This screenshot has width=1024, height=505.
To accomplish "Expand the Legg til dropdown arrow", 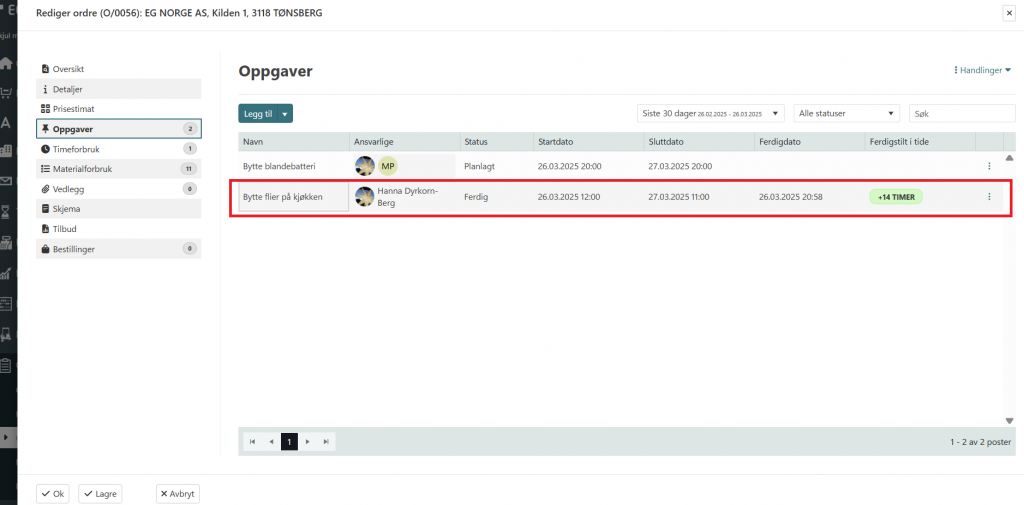I will point(285,114).
